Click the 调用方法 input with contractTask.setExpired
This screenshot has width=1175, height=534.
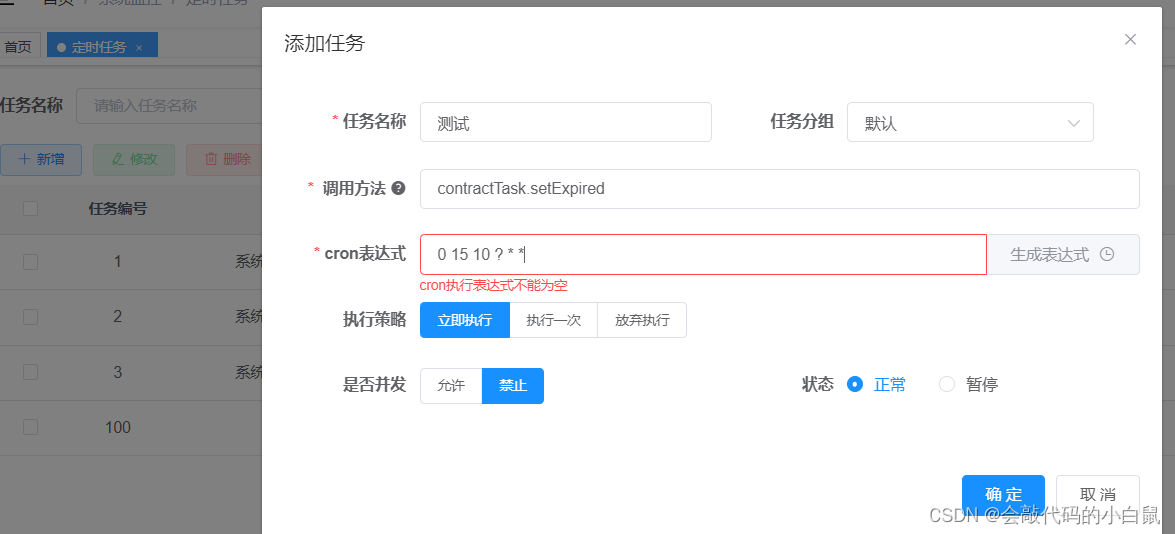tap(779, 189)
